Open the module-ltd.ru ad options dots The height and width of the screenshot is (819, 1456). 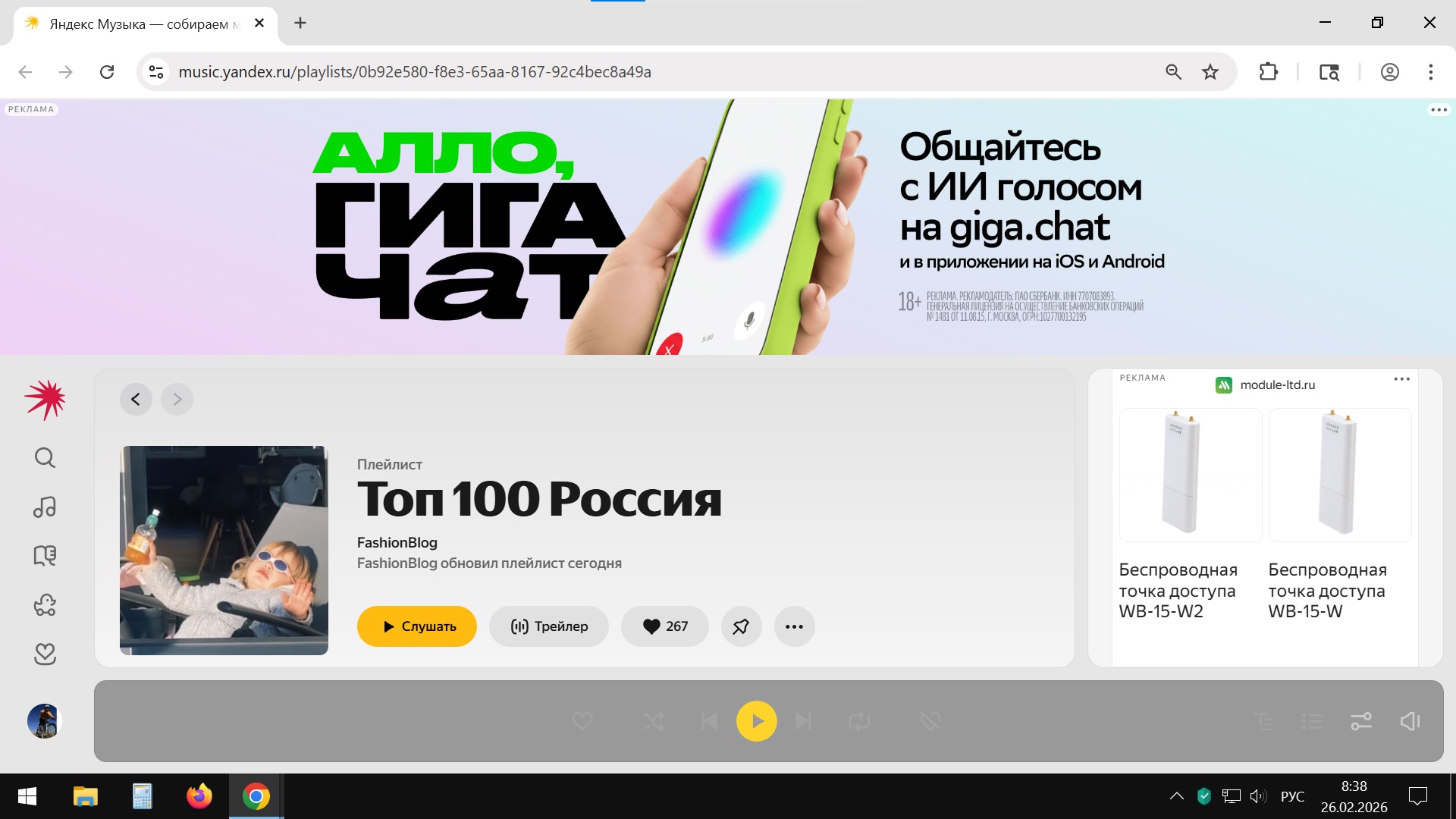(1401, 379)
